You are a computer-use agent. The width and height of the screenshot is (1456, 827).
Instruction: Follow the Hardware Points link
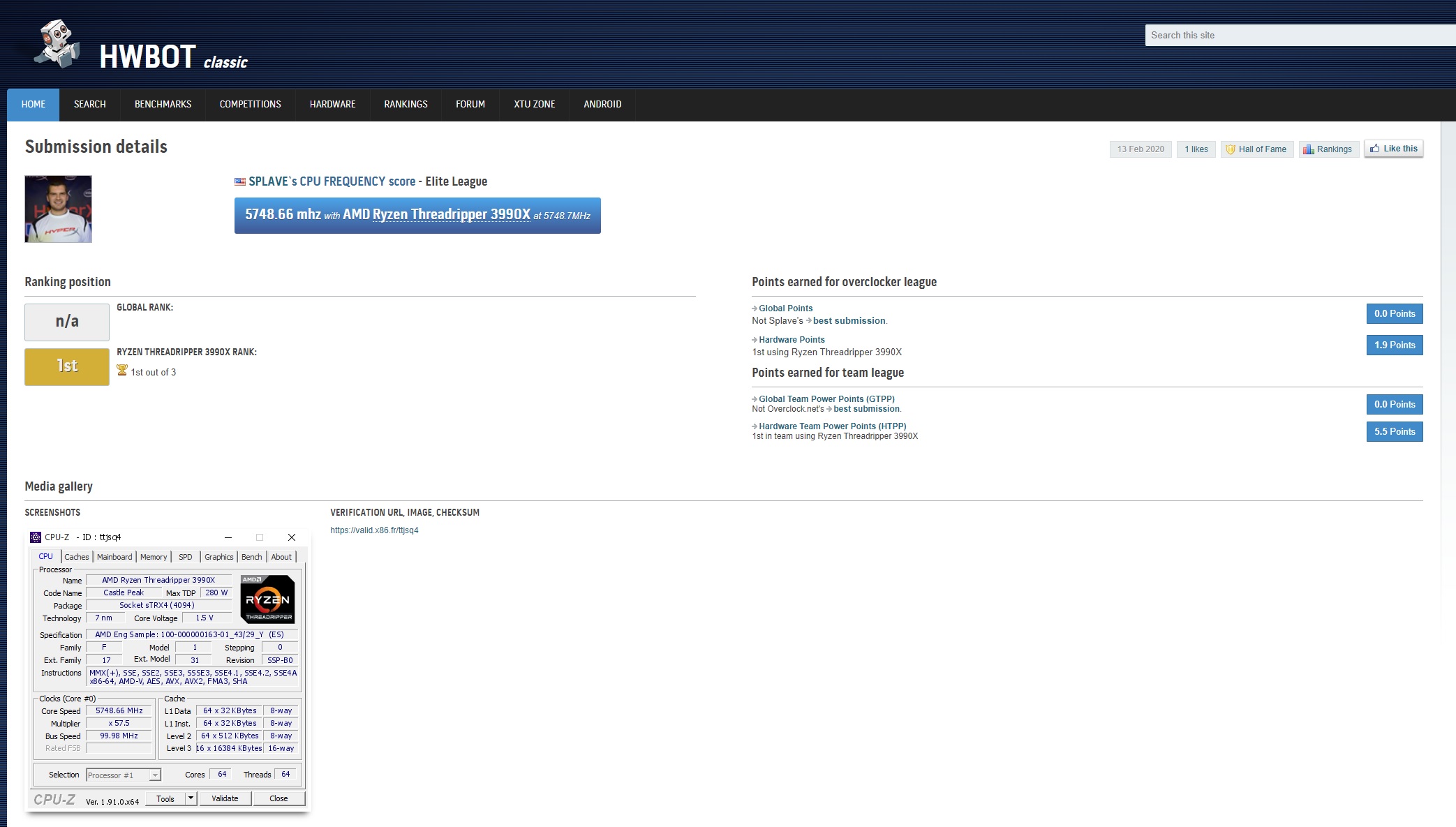click(792, 340)
